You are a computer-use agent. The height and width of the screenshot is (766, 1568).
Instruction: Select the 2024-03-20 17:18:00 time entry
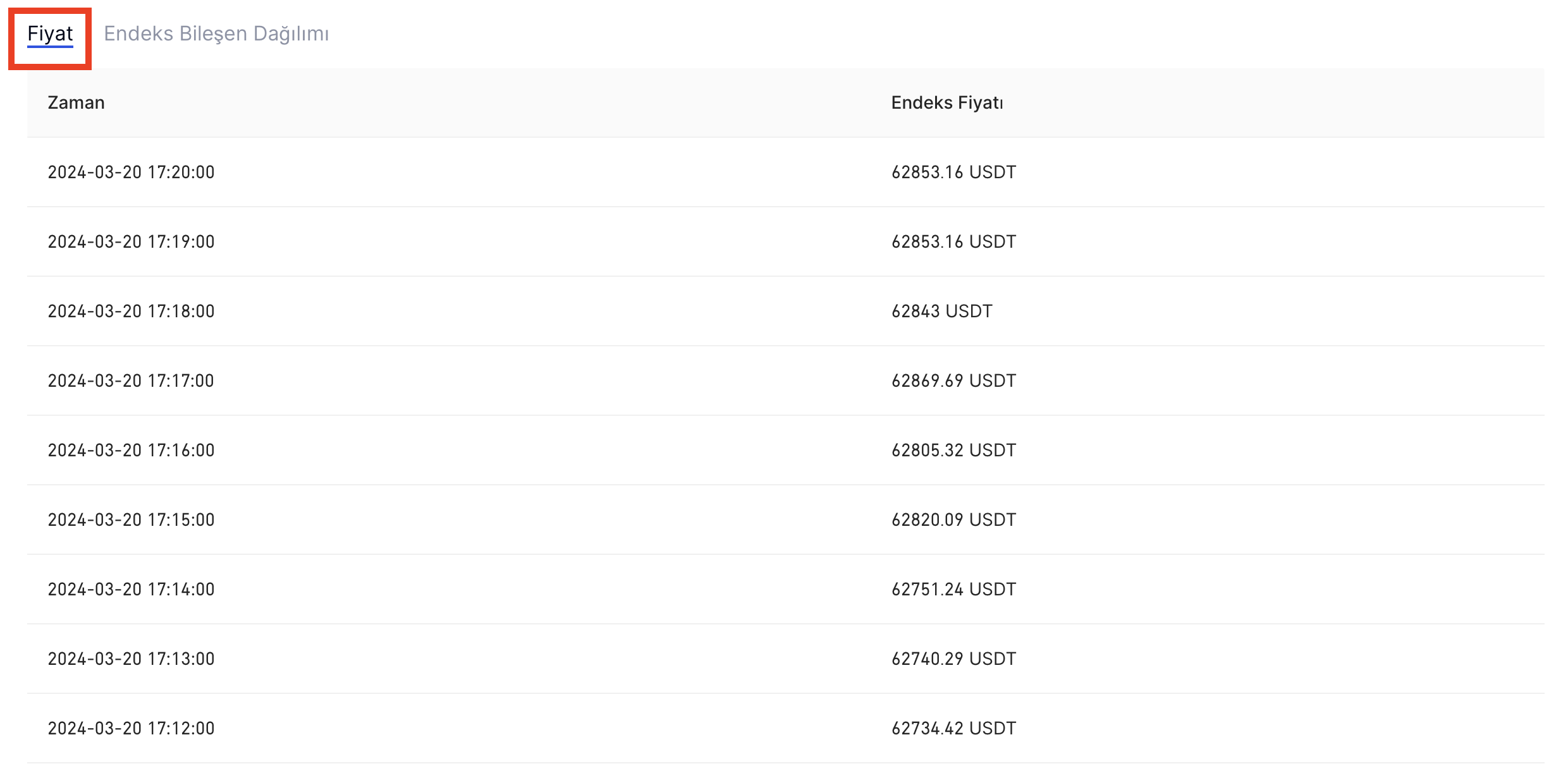(x=131, y=312)
